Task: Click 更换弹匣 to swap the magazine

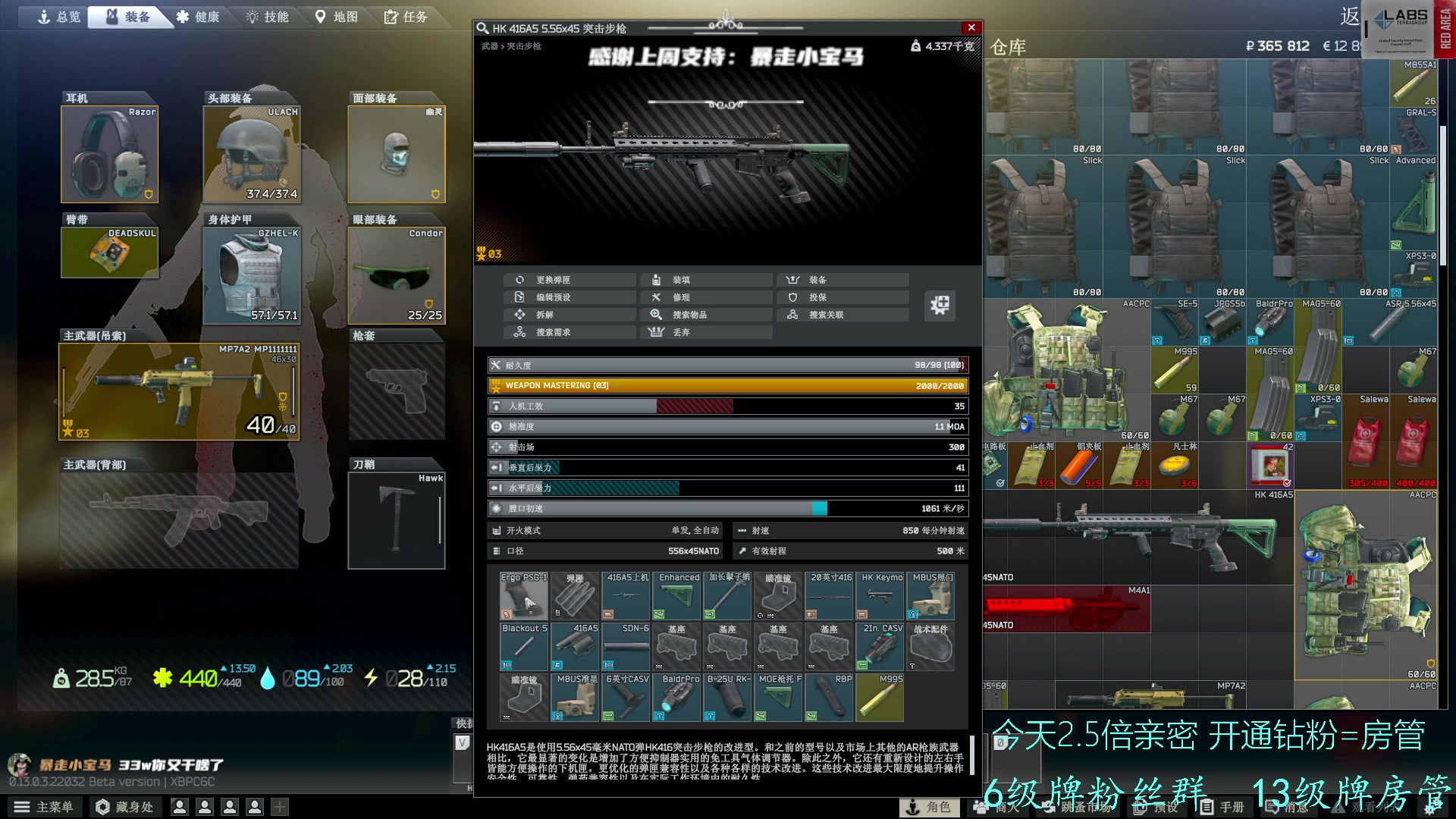Action: [x=570, y=280]
